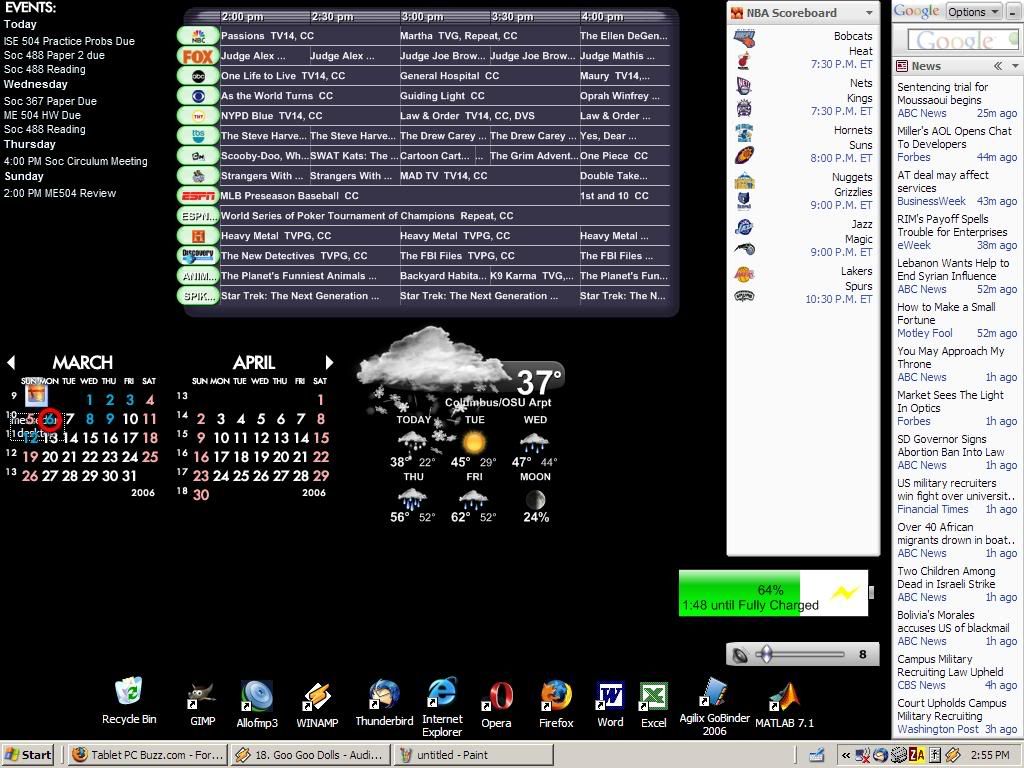Click the History channel logo

(198, 236)
